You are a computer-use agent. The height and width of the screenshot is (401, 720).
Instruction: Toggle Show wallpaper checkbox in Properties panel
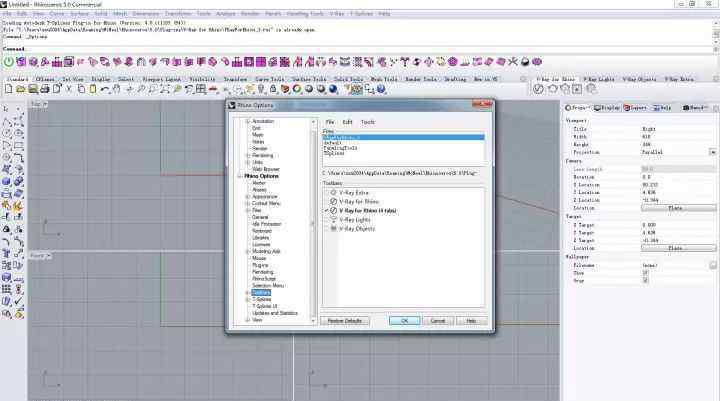[x=645, y=273]
